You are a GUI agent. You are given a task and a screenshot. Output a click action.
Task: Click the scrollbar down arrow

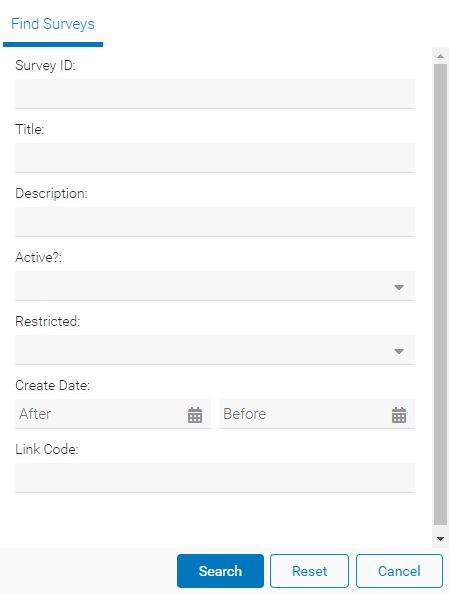tap(440, 538)
